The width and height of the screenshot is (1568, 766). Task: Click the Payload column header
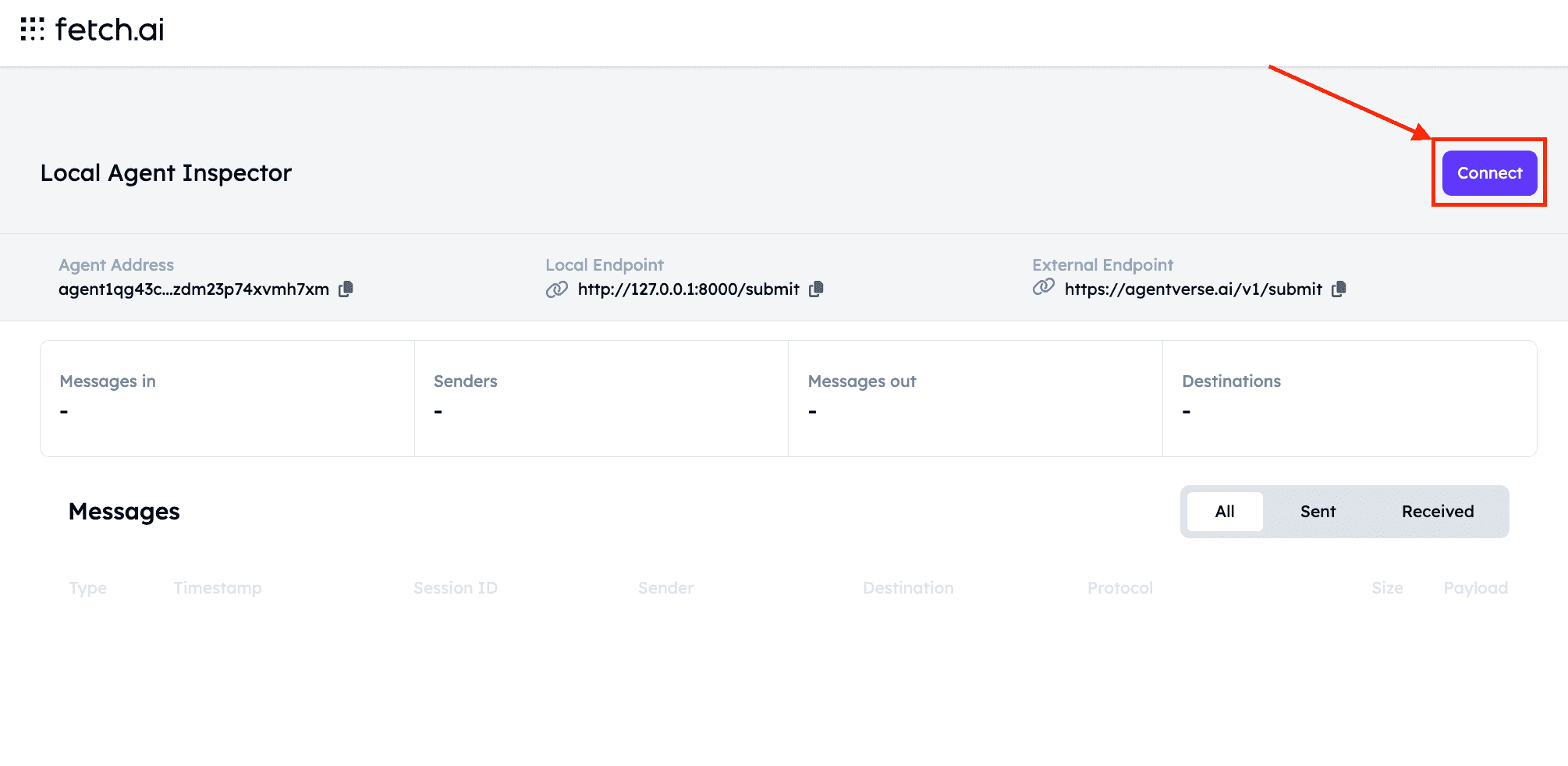pyautogui.click(x=1474, y=588)
